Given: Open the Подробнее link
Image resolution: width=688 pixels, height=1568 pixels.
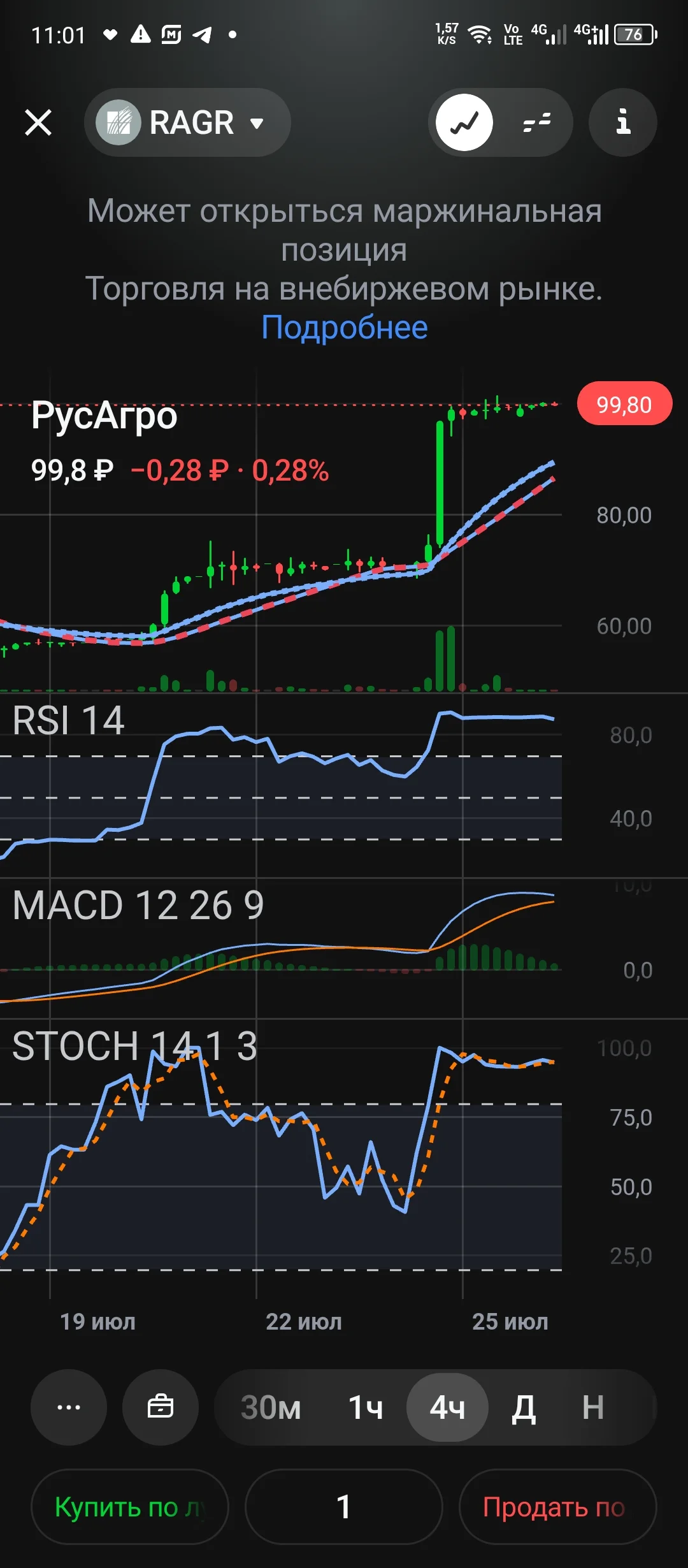Looking at the screenshot, I should point(345,328).
